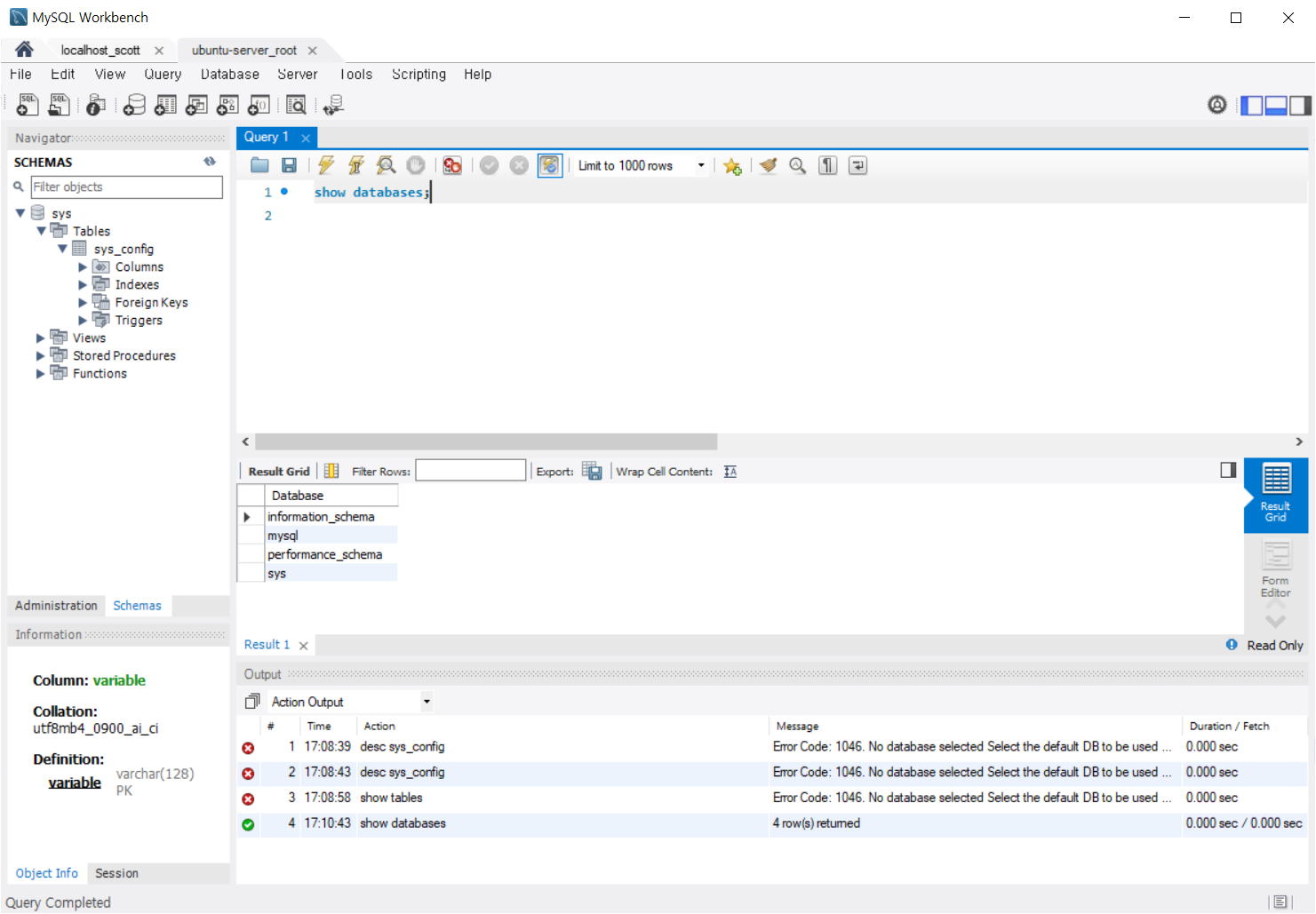Show next result view options chevron
Image resolution: width=1316 pixels, height=914 pixels.
click(x=1276, y=622)
